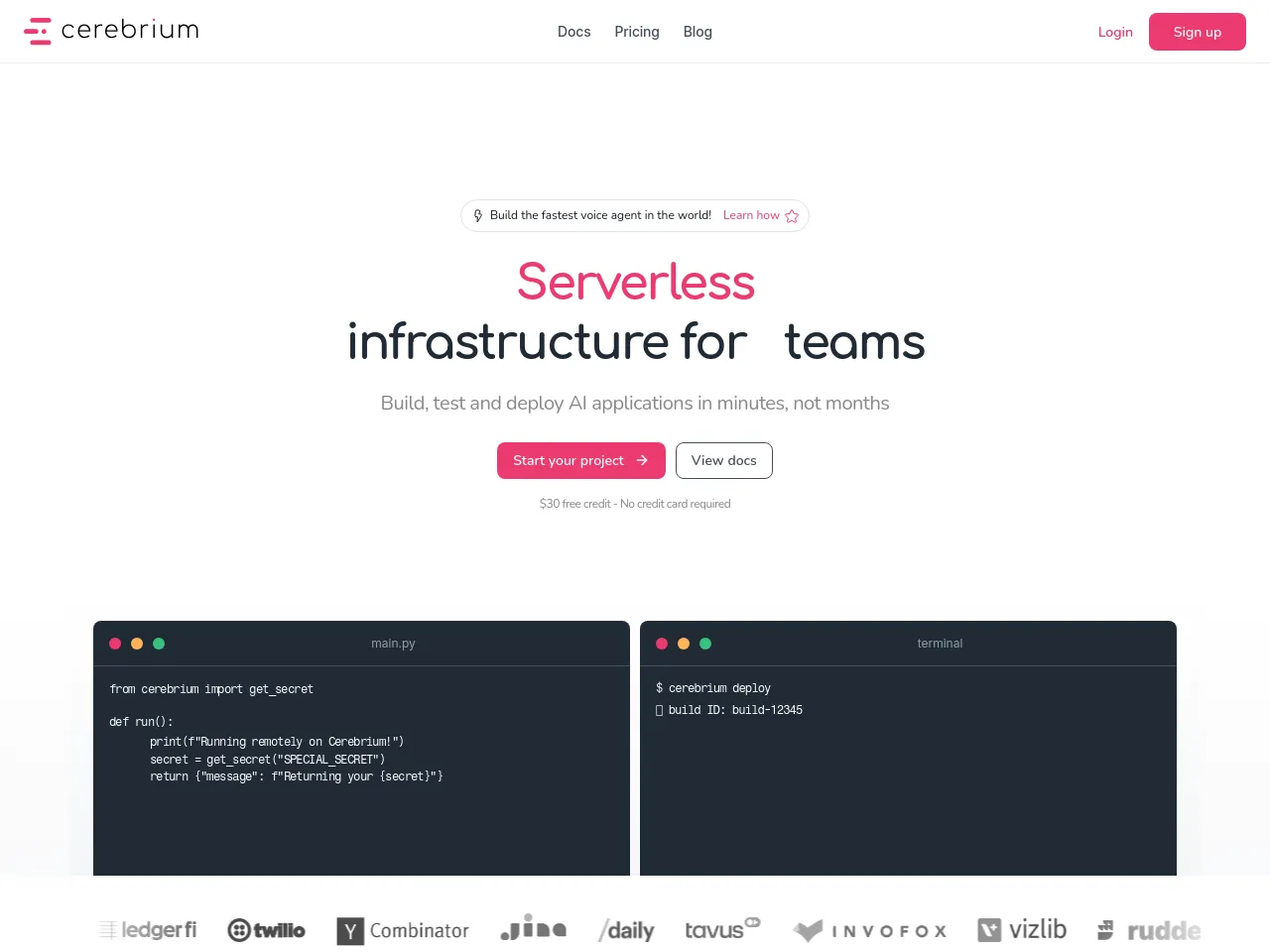This screenshot has height=952, width=1270.
Task: Click the red dot on main.py window
Action: tap(115, 644)
